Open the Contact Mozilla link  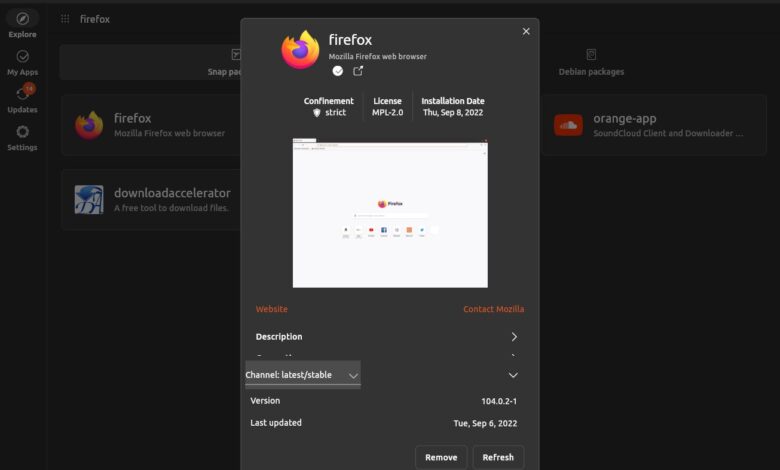point(493,309)
